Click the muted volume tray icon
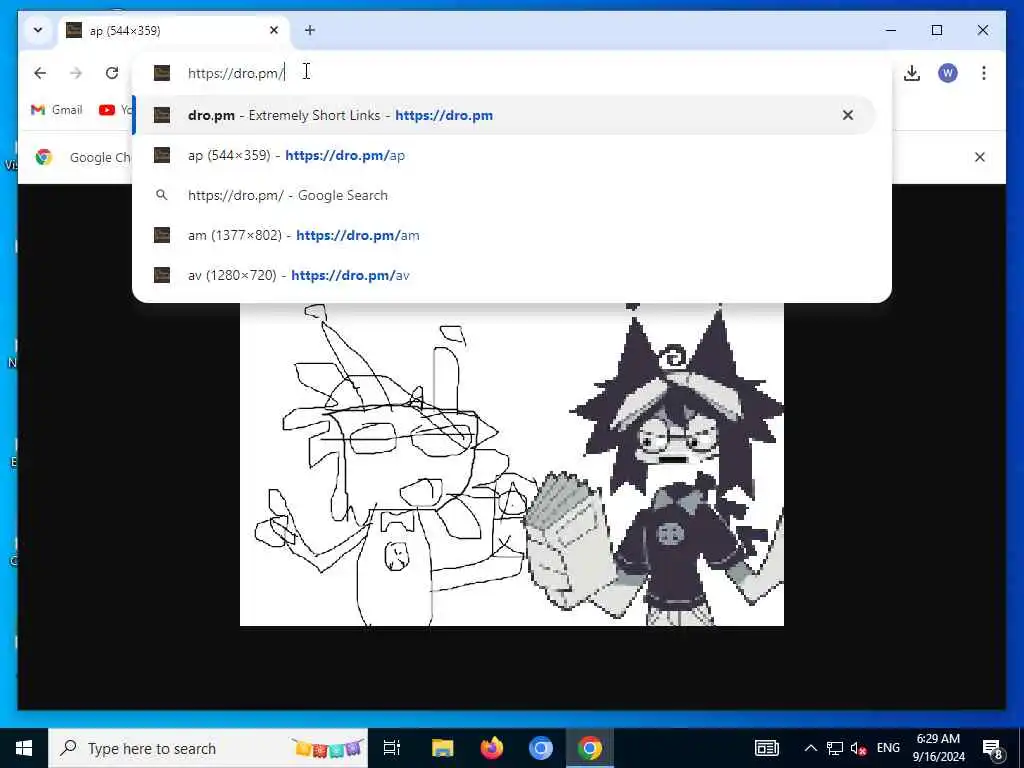1024x768 pixels. pyautogui.click(x=859, y=748)
